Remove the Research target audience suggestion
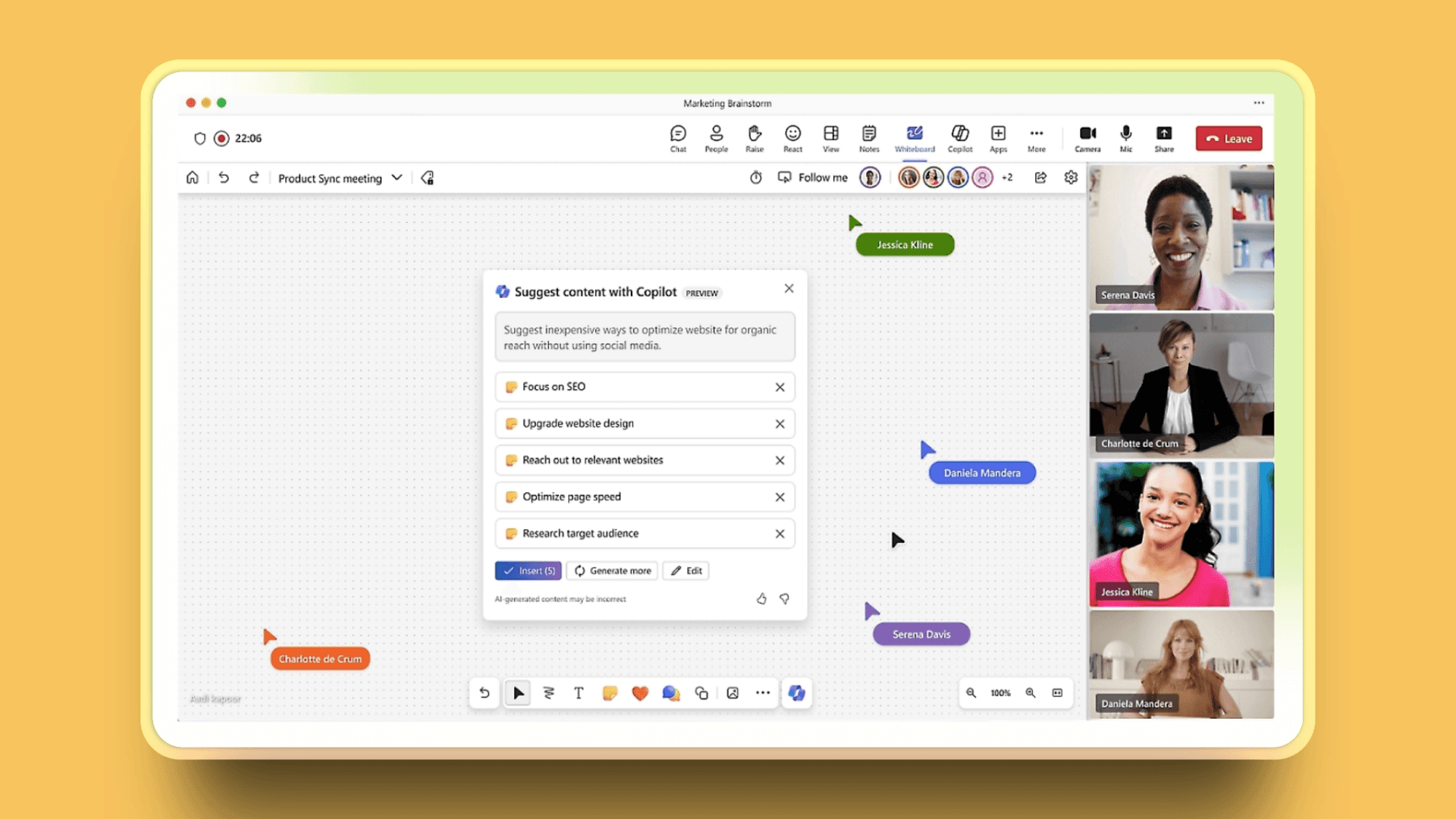The image size is (1456, 819). pos(780,534)
